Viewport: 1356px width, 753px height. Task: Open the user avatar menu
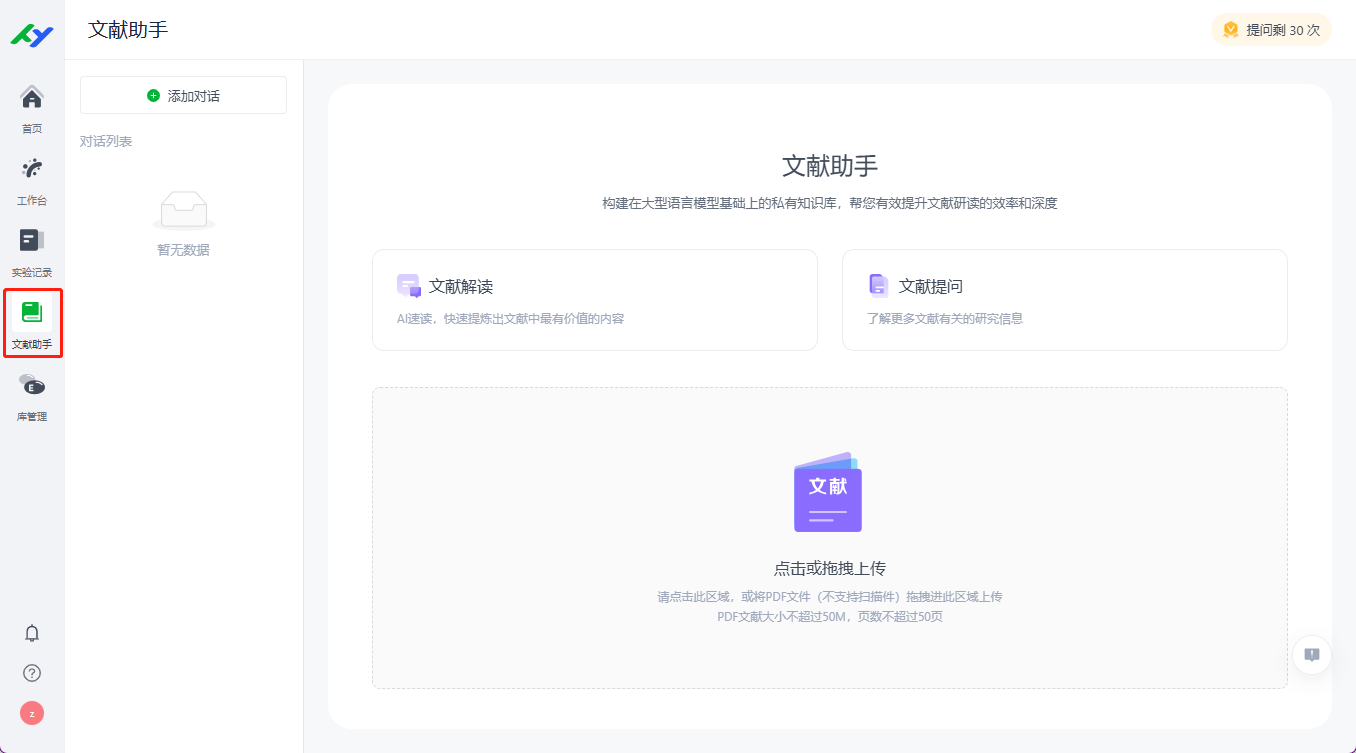(x=31, y=712)
